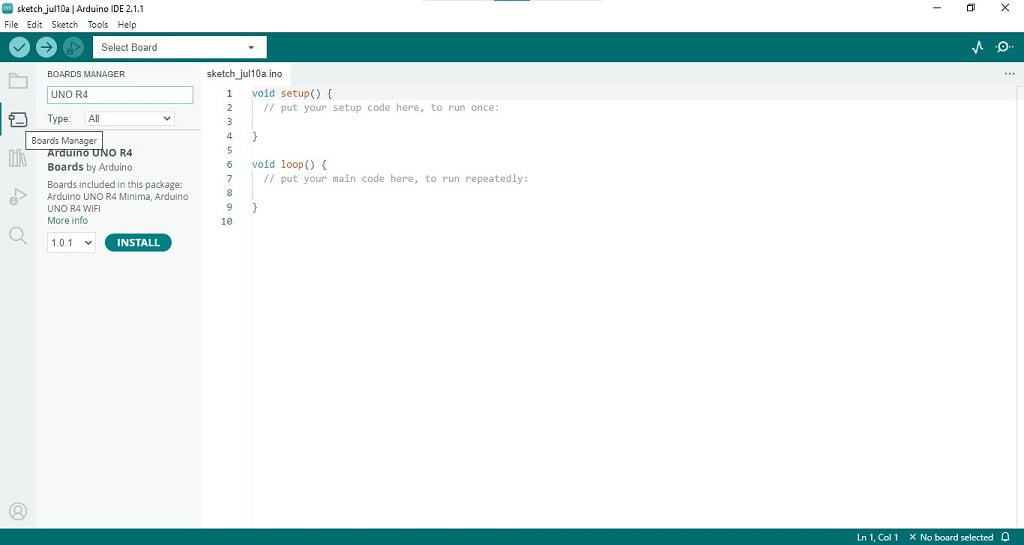Screen dimensions: 1024x545
Task: Click the closing brace on line 4
Action: 255,136
